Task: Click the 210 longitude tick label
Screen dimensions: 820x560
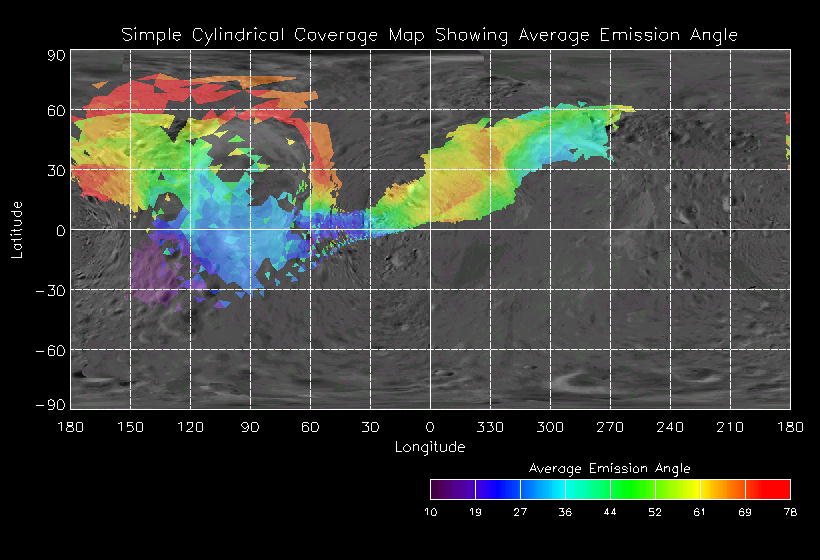Action: point(730,427)
